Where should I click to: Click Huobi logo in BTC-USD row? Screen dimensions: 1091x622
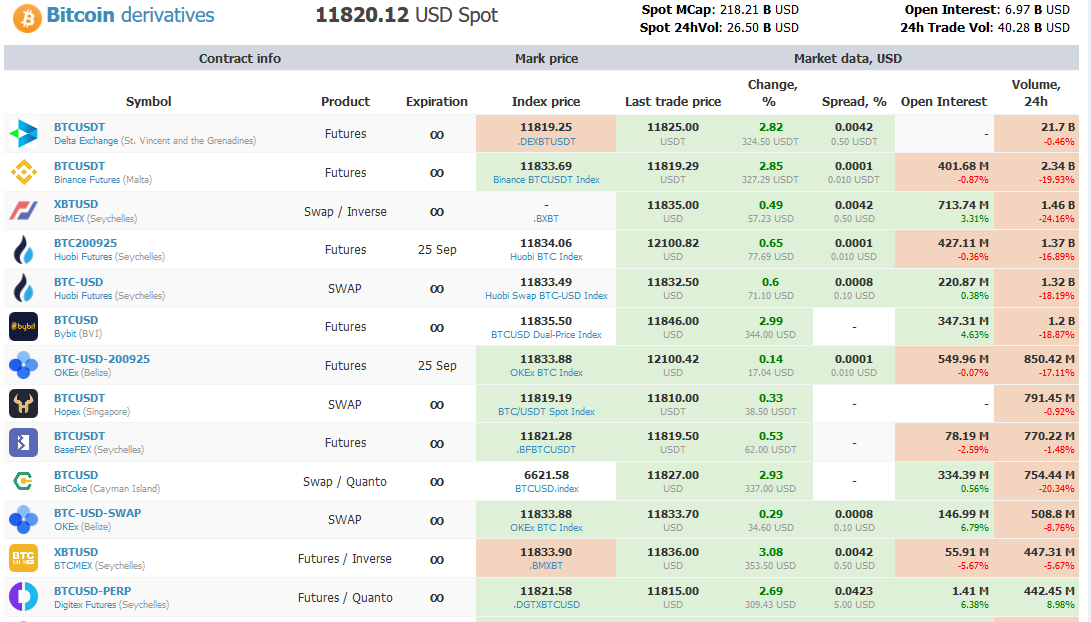point(24,288)
